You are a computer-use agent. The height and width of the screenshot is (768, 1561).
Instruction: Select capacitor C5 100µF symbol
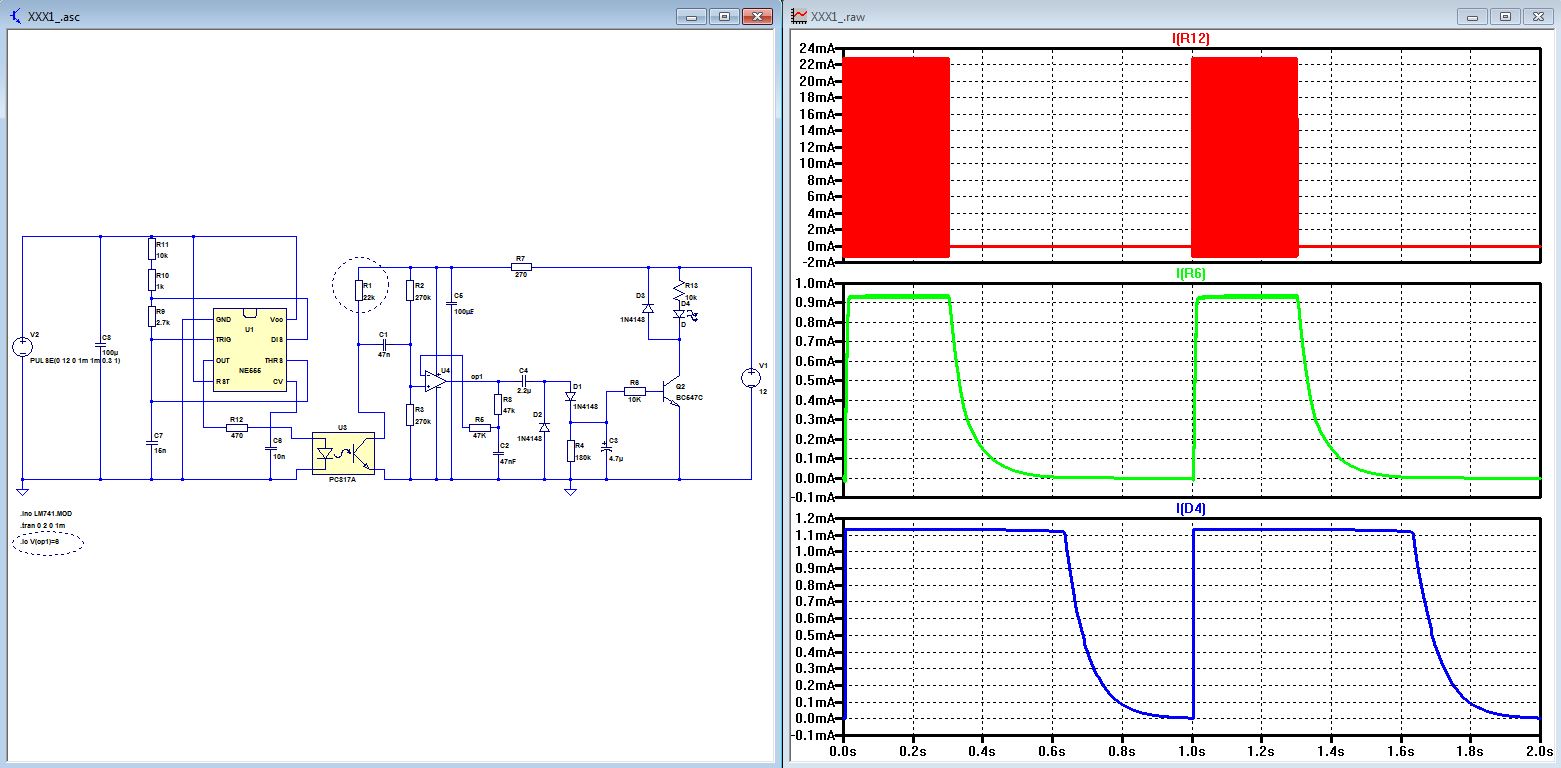[451, 302]
